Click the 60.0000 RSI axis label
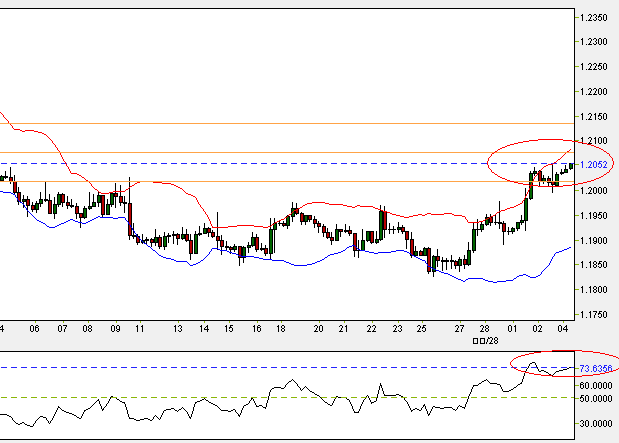619x443 pixels. pyautogui.click(x=596, y=385)
